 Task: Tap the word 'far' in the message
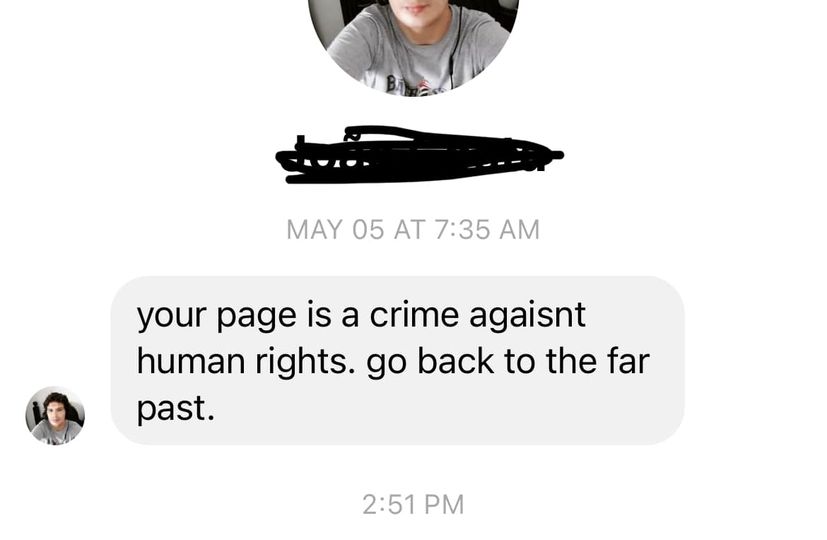628,361
